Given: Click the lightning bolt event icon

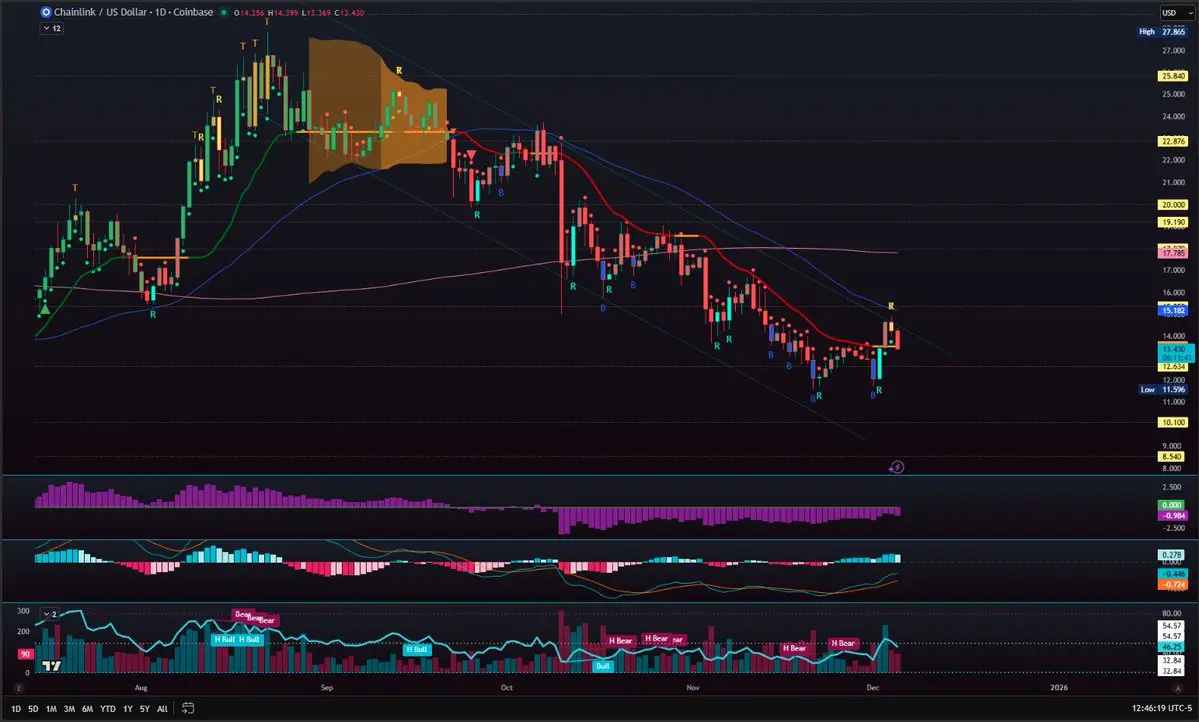Looking at the screenshot, I should (897, 467).
